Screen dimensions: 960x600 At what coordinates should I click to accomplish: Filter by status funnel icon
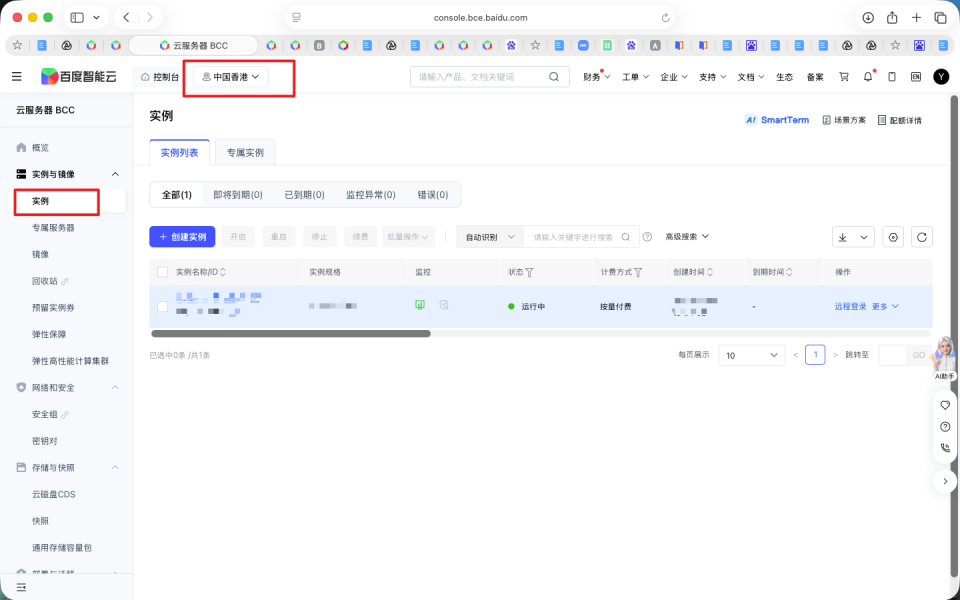tap(530, 272)
